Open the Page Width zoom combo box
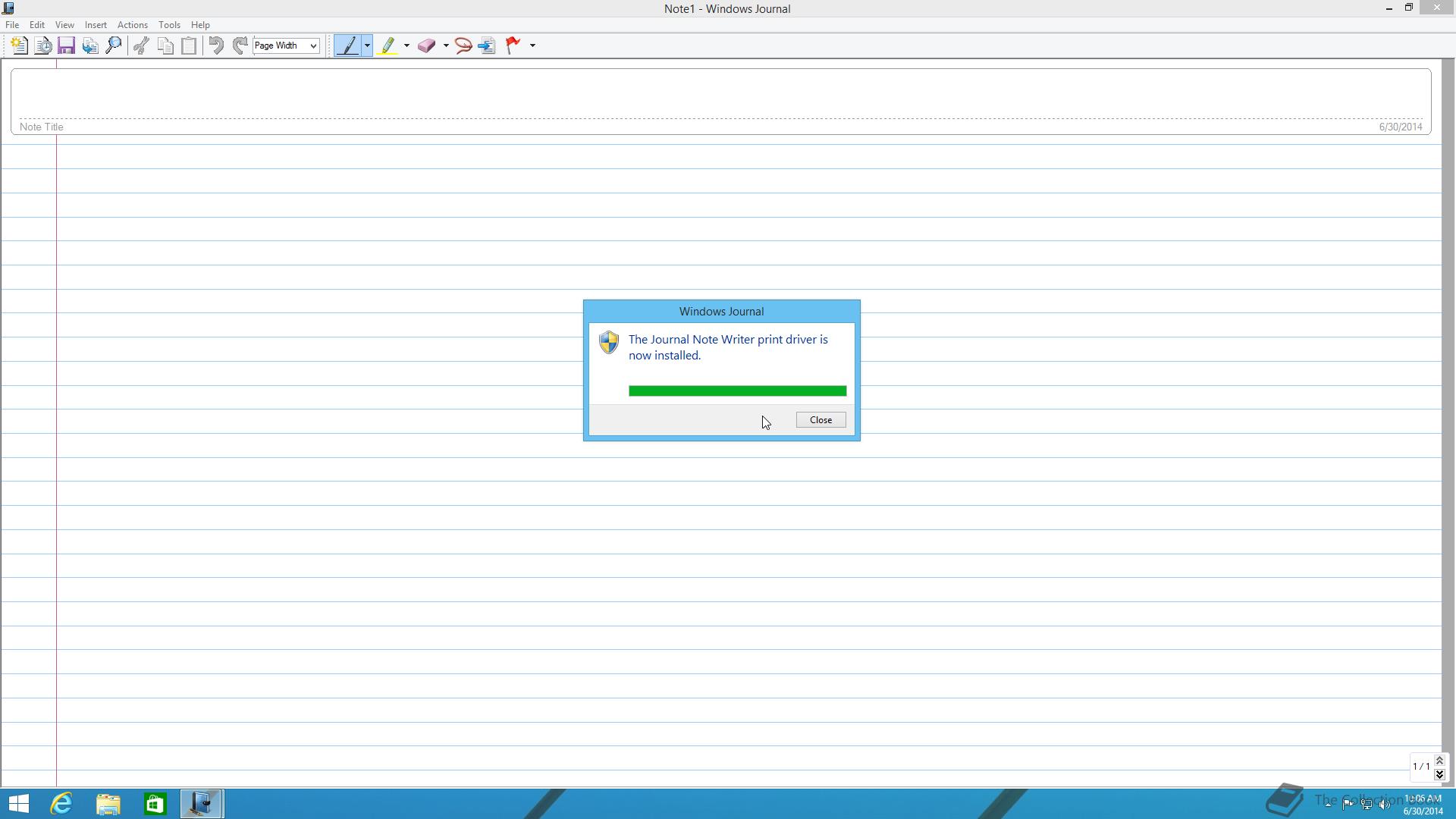 click(x=286, y=45)
